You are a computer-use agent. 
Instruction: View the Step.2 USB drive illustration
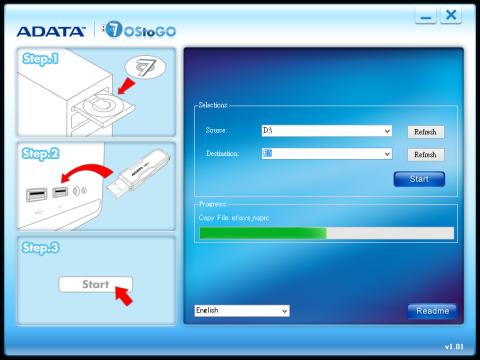96,186
